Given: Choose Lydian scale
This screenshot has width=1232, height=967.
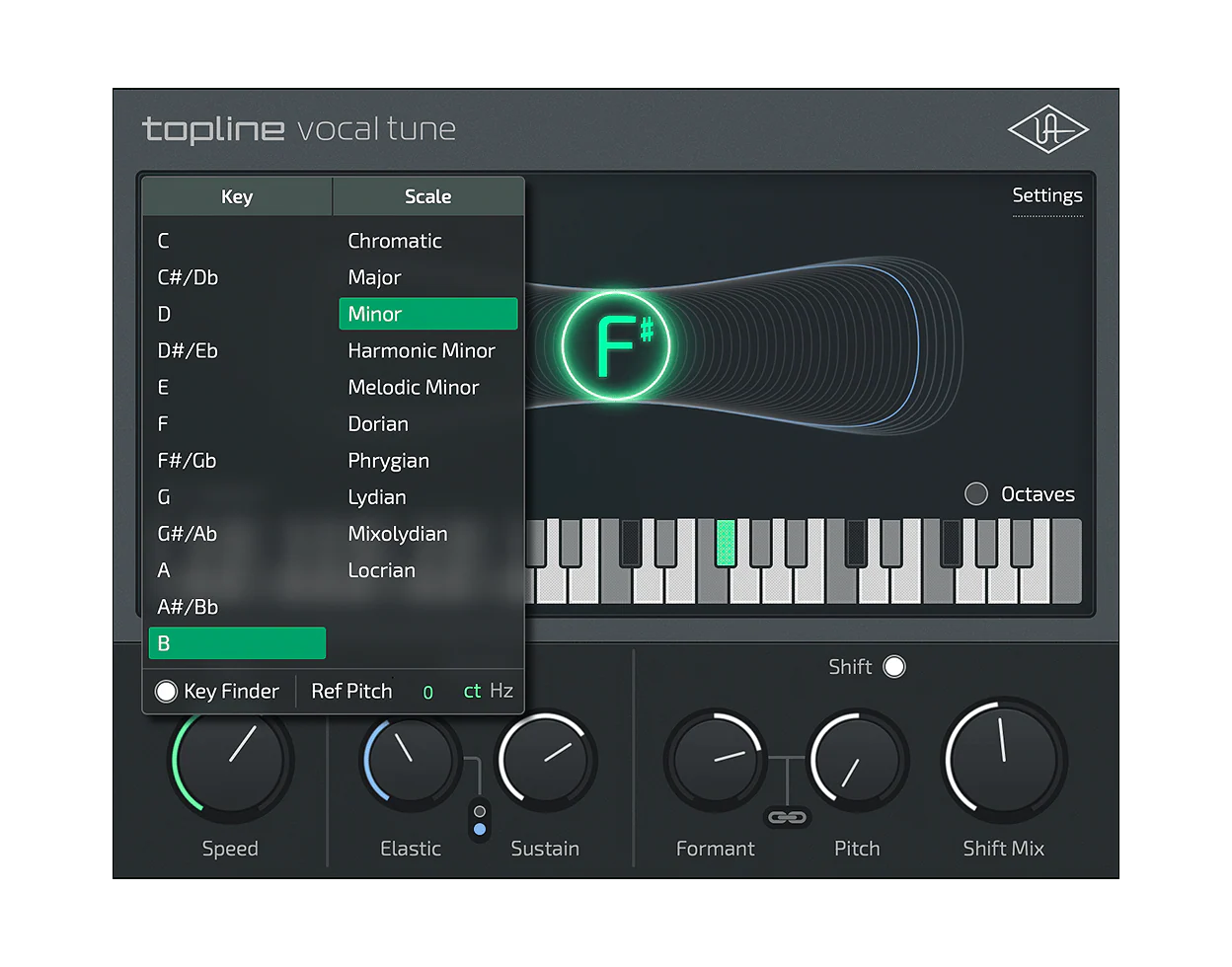Looking at the screenshot, I should click(x=427, y=496).
